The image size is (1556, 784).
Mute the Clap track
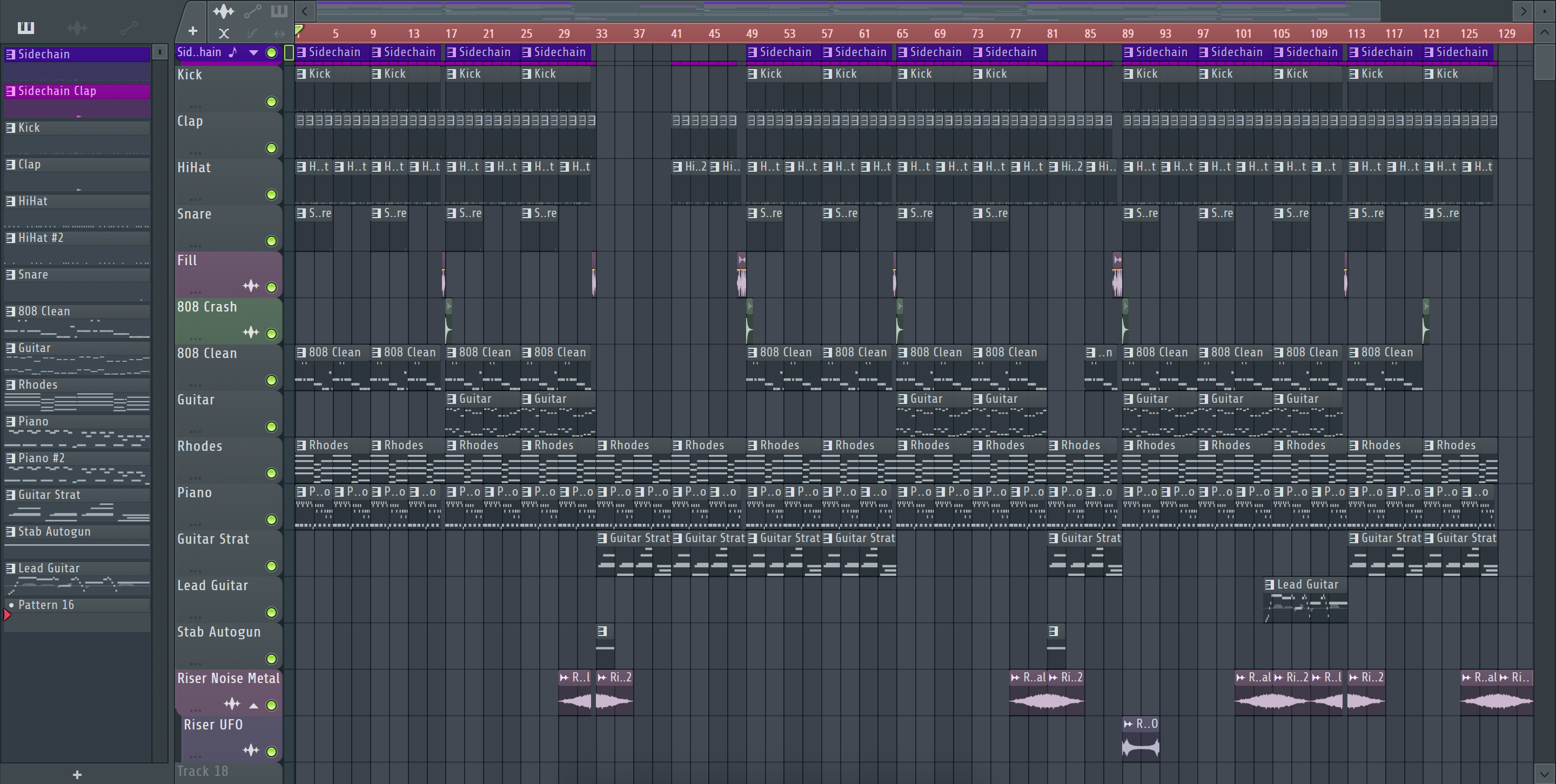click(271, 148)
